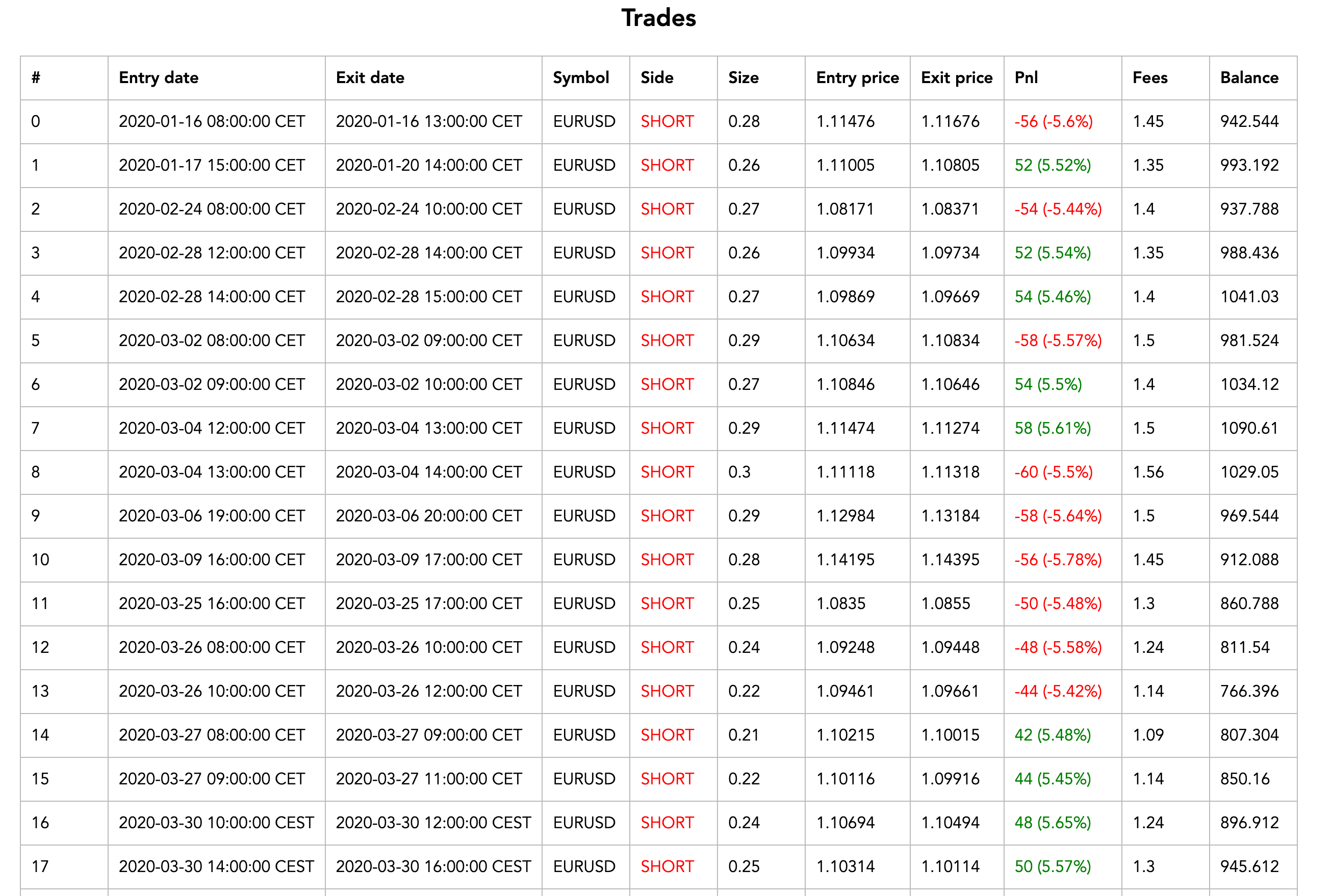Click balance value 1041.03

tap(1249, 297)
